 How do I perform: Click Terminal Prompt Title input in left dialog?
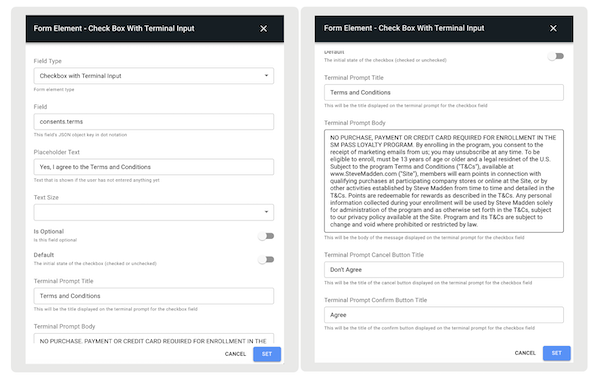[153, 296]
